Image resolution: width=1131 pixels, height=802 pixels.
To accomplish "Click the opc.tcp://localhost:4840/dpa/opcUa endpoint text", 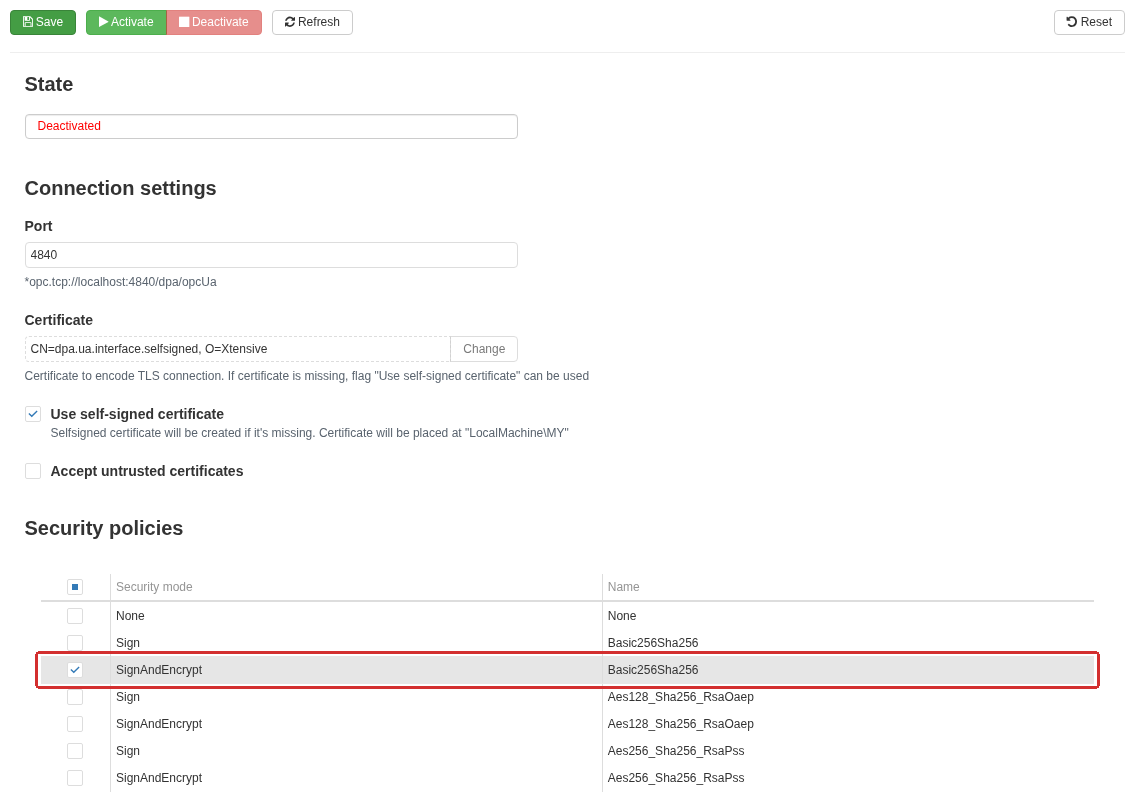I will pyautogui.click(x=120, y=282).
